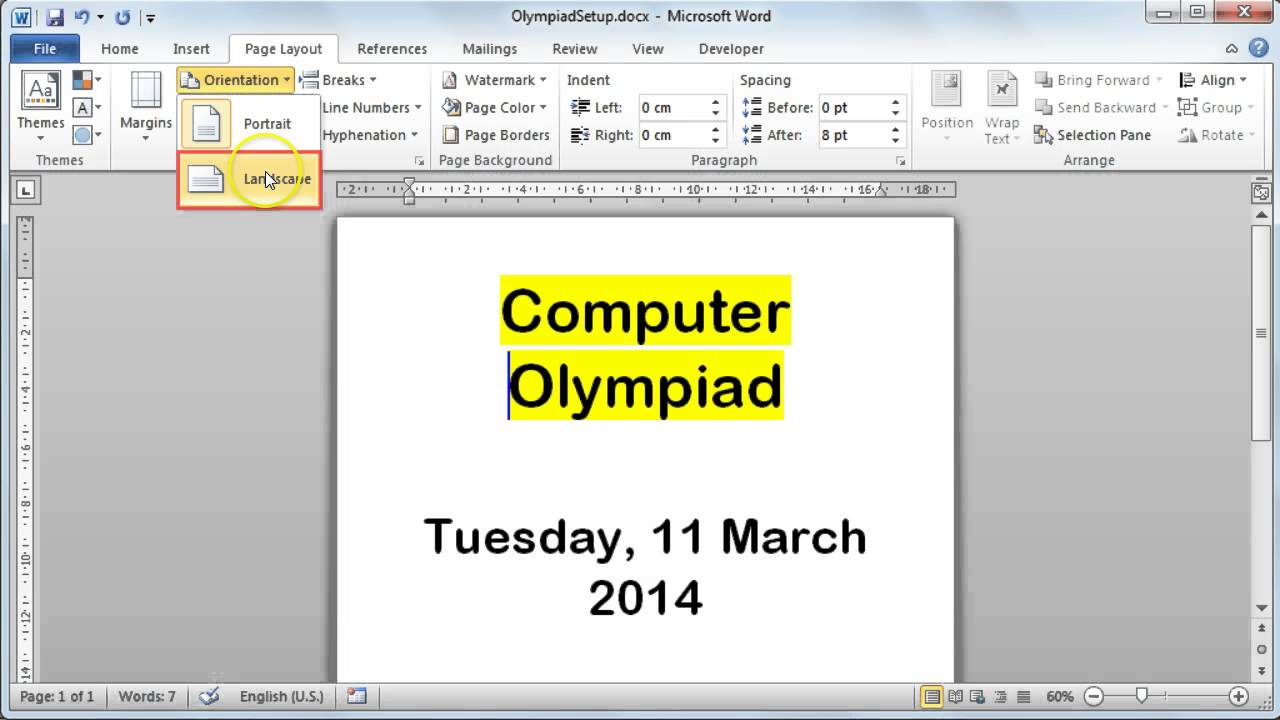This screenshot has height=720, width=1280.
Task: Click the scrollbar down arrow
Action: point(1262,608)
